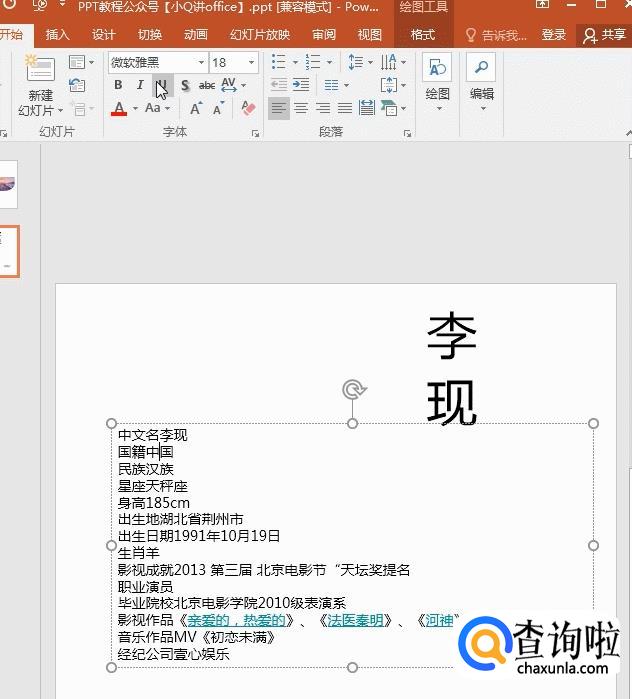Increase the list indent level
Viewport: 632px width, 699px height.
(301, 85)
